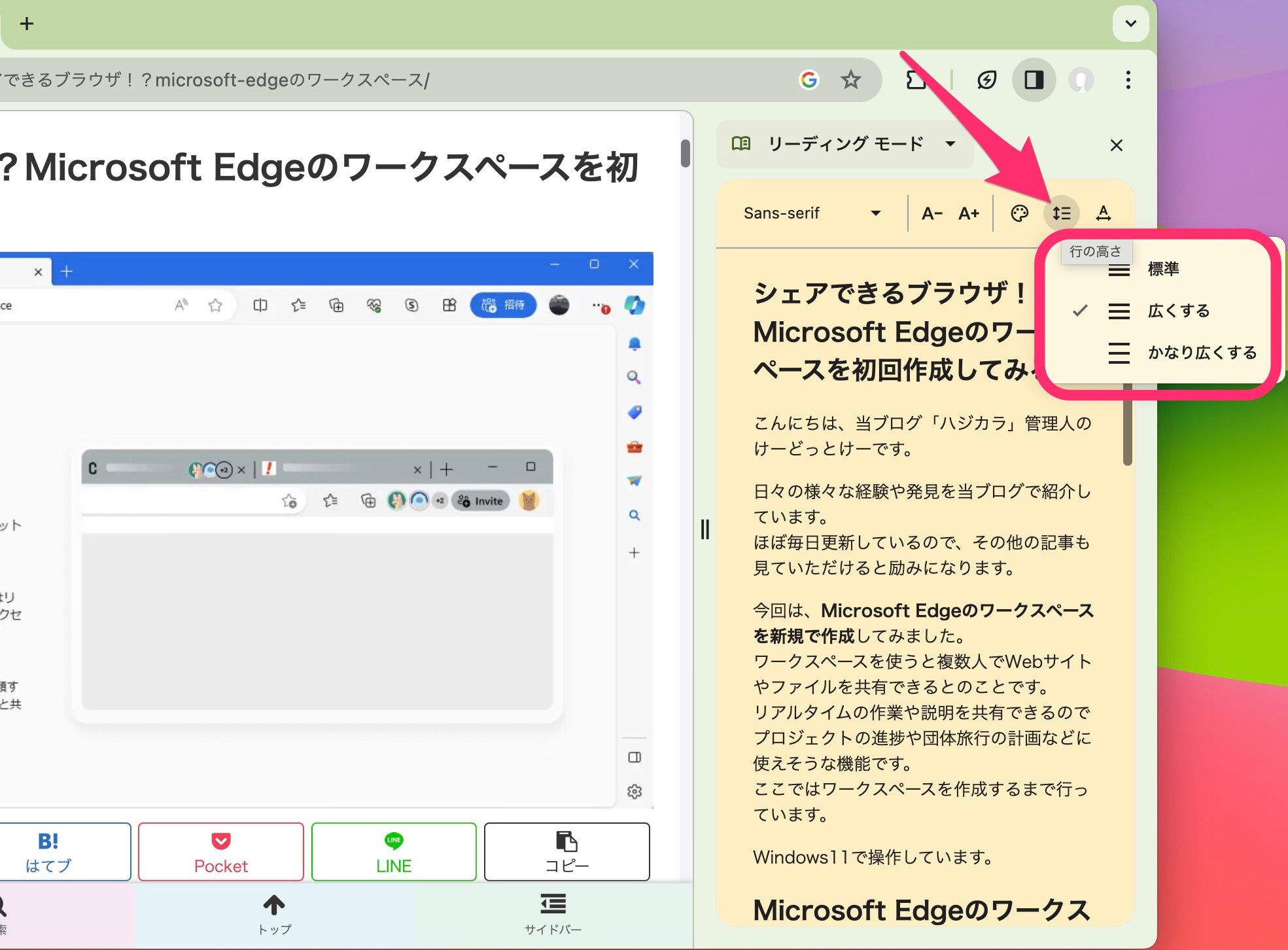Viewport: 1288px width, 950px height.
Task: Expand the tab search chevron button
Action: click(x=1130, y=24)
